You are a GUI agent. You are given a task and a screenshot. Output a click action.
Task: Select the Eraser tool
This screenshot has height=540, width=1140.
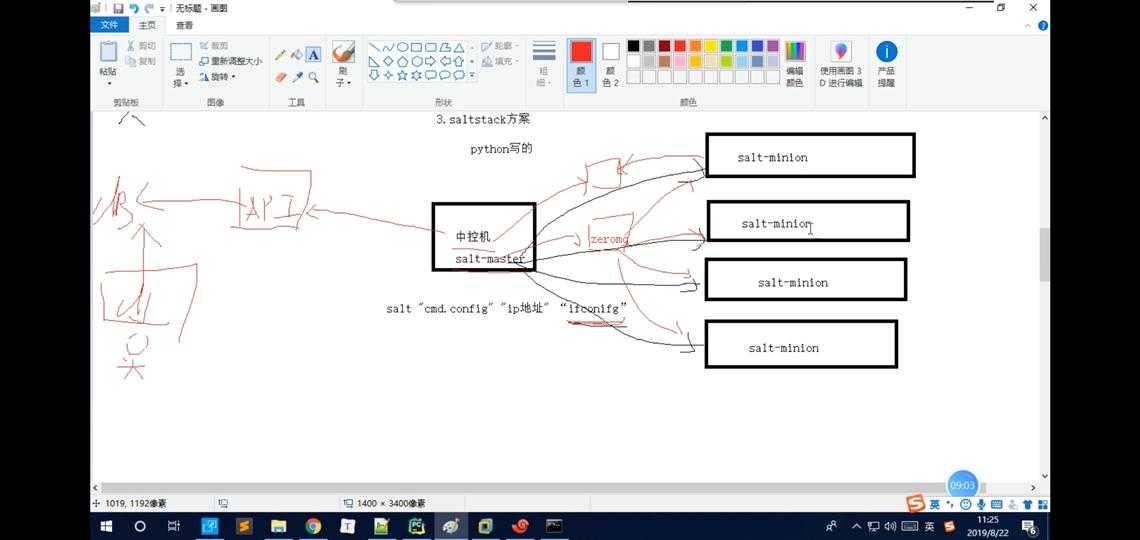[x=280, y=77]
